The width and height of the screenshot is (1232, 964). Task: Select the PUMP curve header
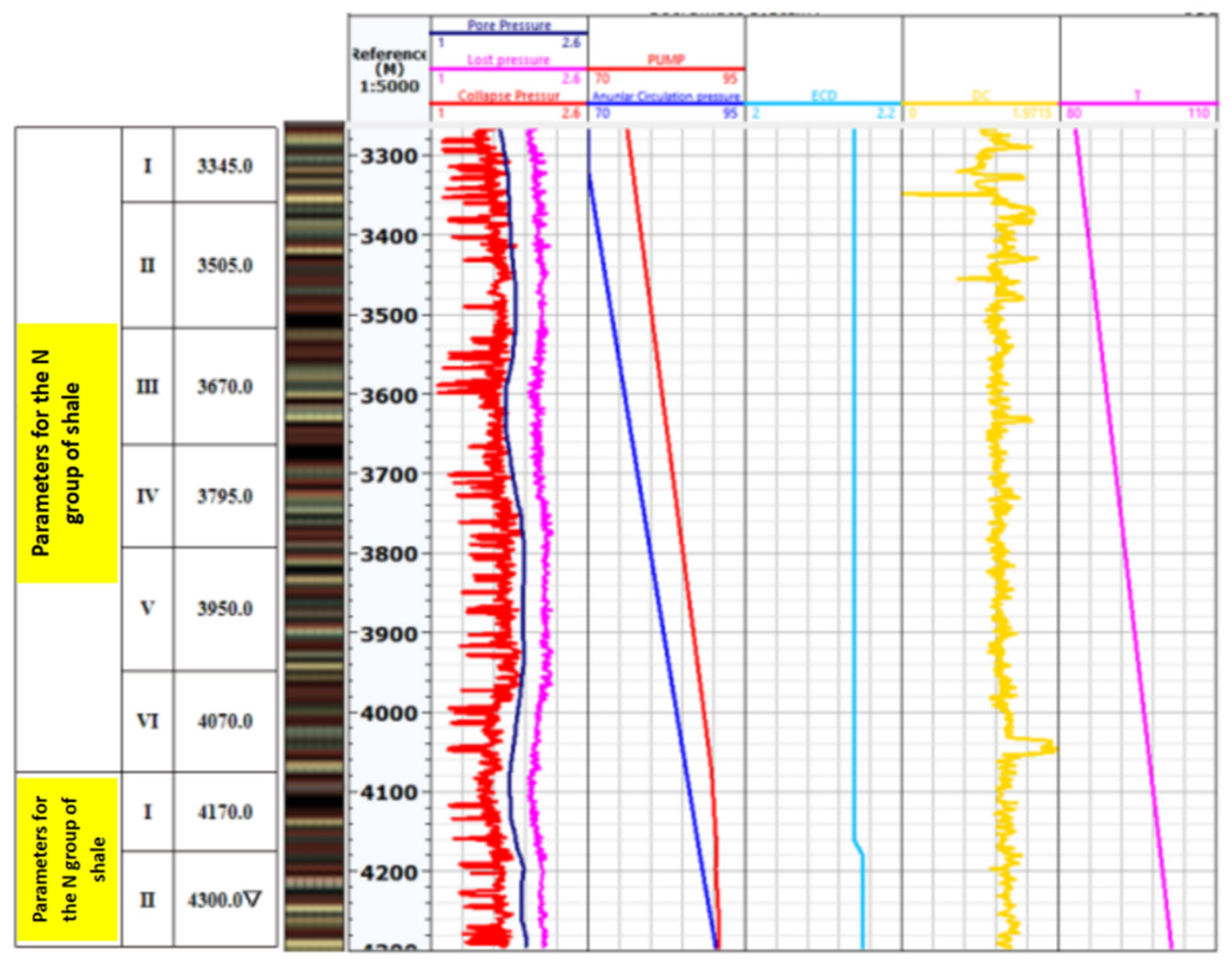(666, 60)
